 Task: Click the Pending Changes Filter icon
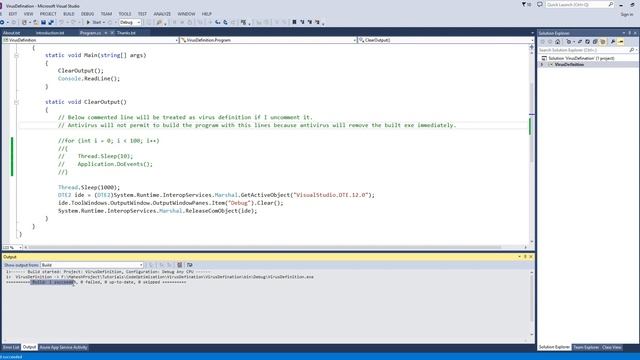click(x=569, y=42)
